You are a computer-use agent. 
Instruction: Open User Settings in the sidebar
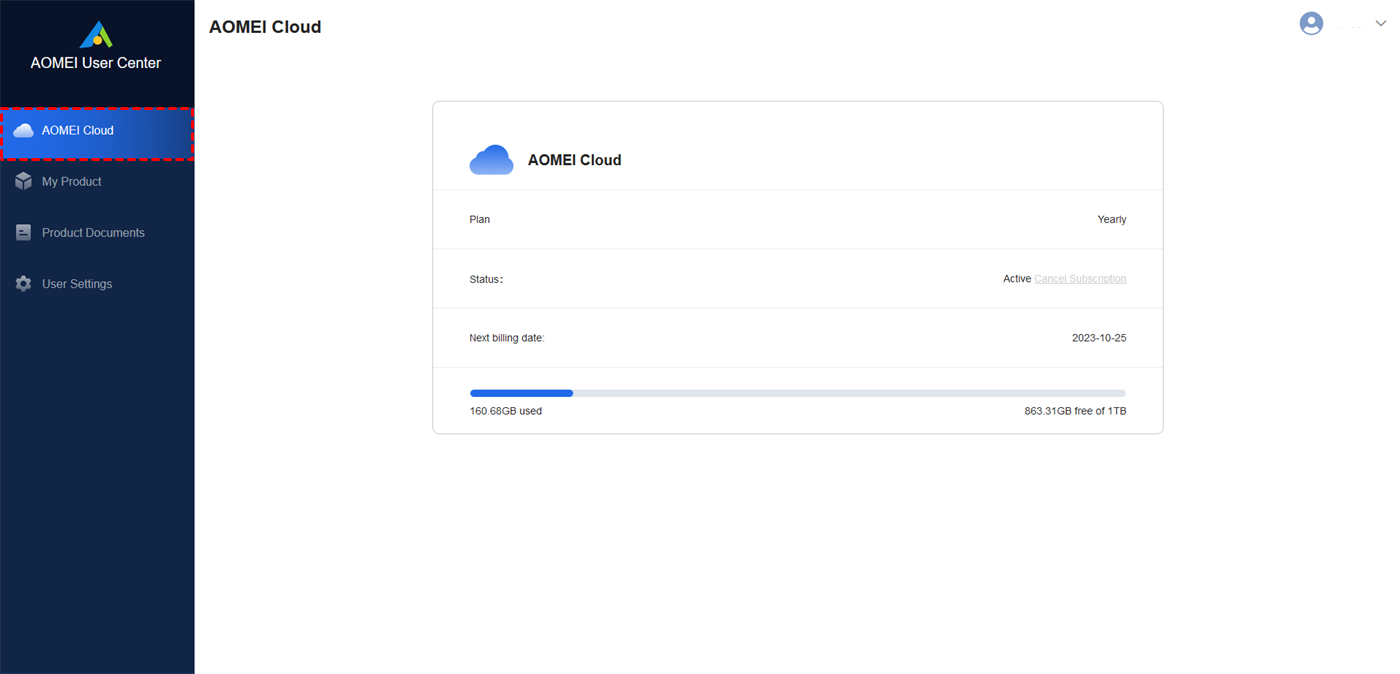(96, 284)
